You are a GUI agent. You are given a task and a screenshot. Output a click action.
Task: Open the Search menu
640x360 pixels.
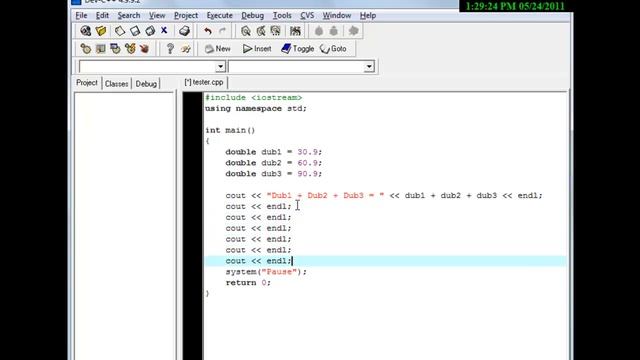pyautogui.click(x=129, y=16)
